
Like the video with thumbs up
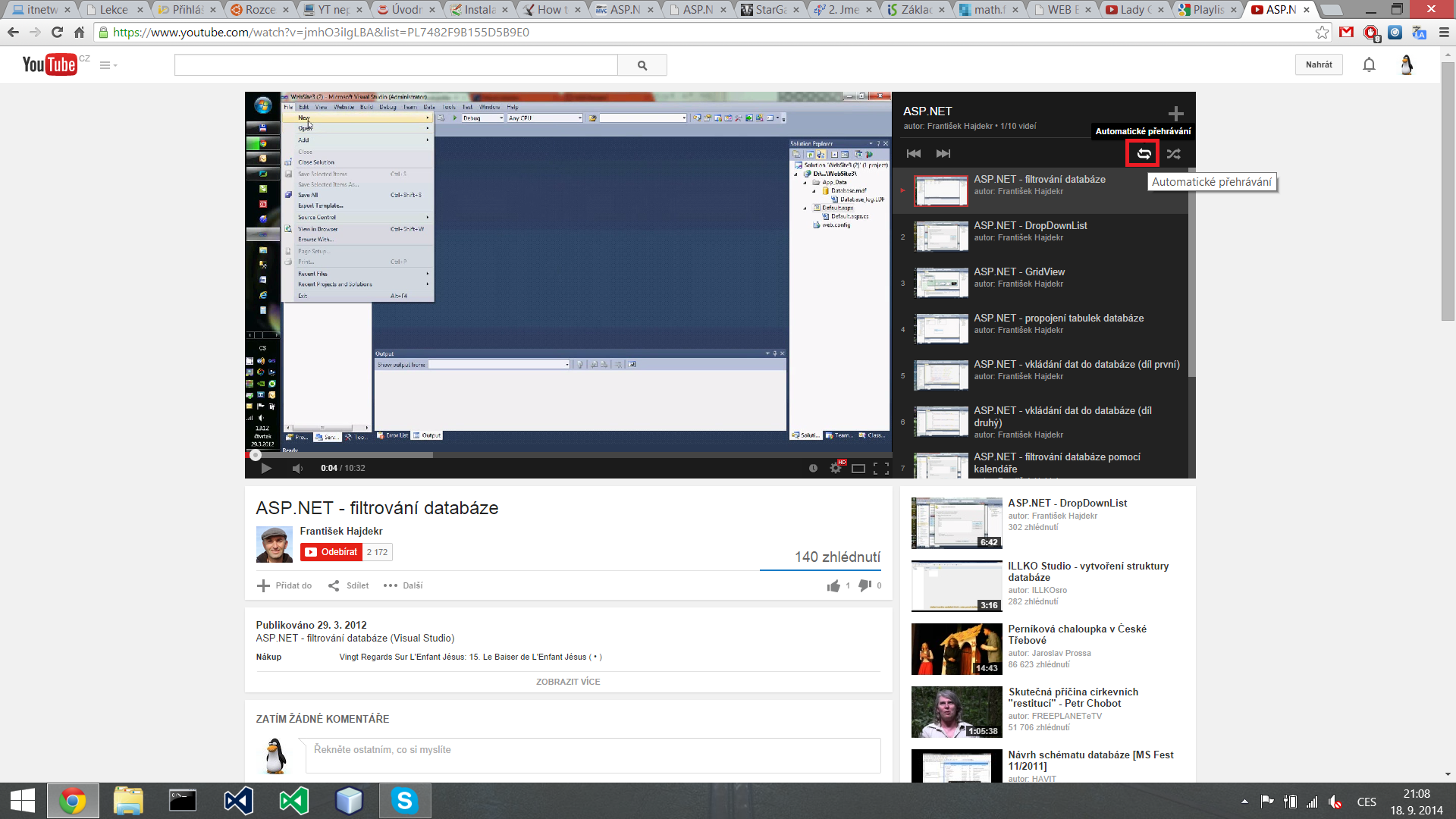(834, 585)
